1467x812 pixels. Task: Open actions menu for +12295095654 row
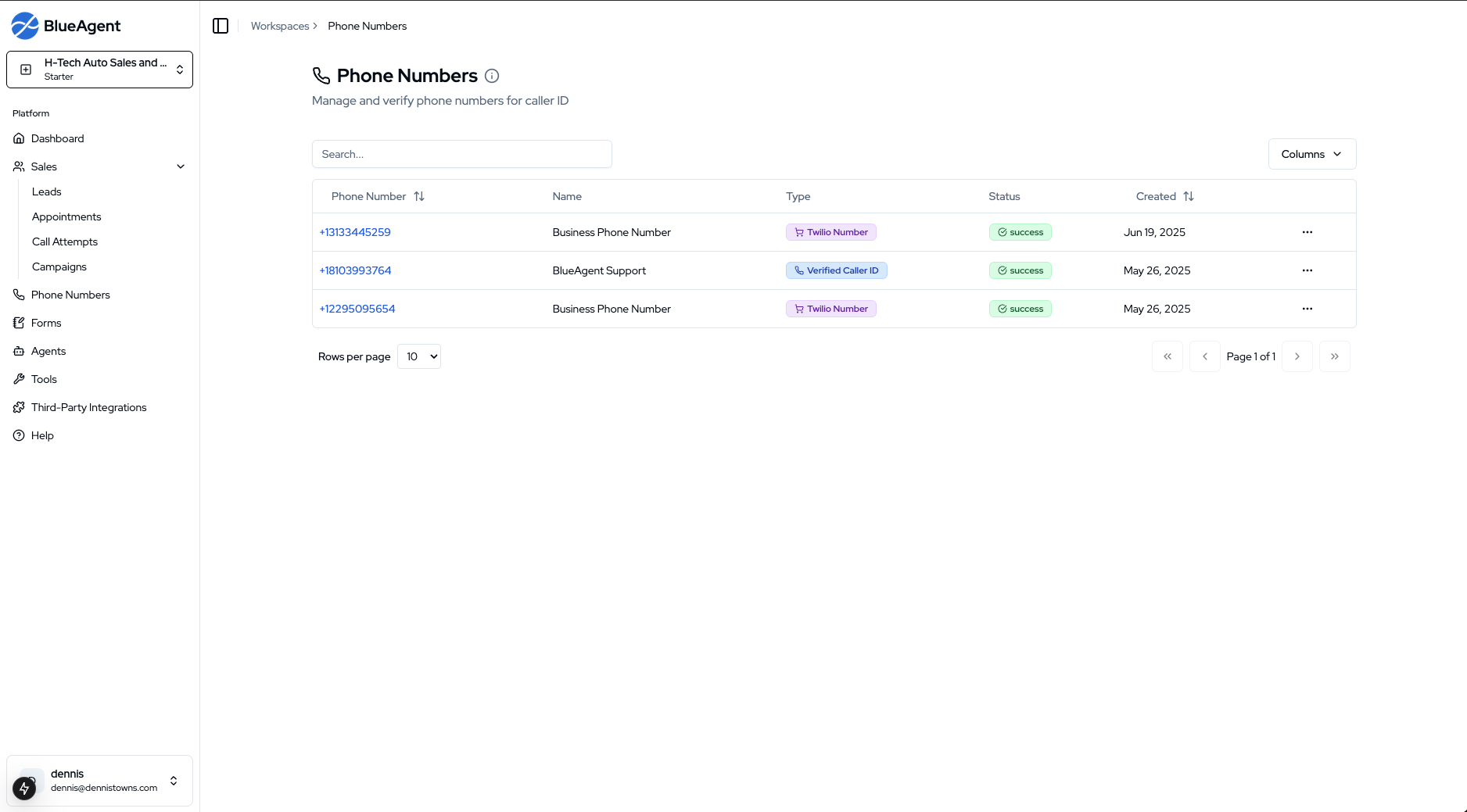coord(1307,309)
